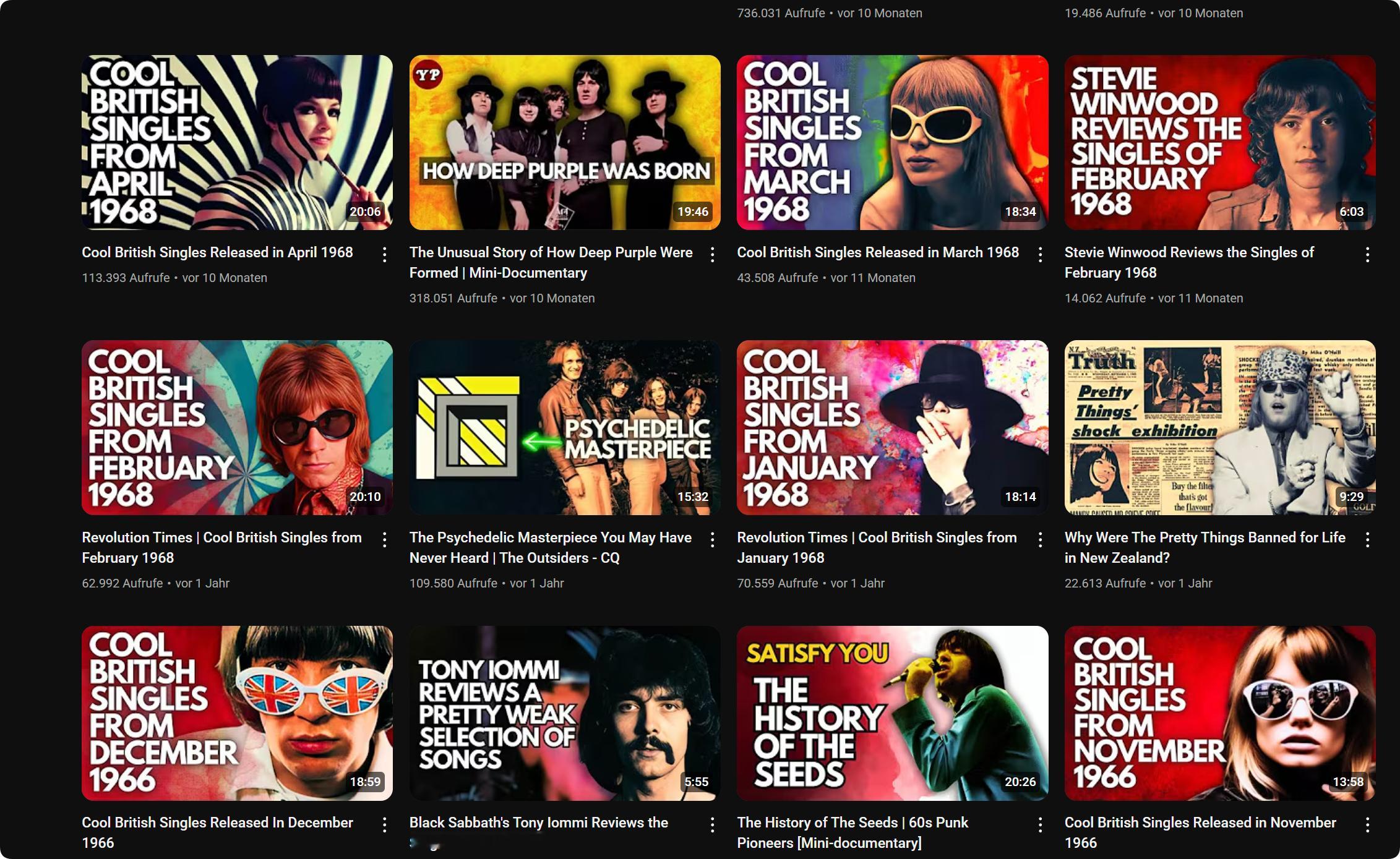Open title 'Cool British Singles Released in March 1968'
The image size is (1400, 859).
tap(878, 252)
